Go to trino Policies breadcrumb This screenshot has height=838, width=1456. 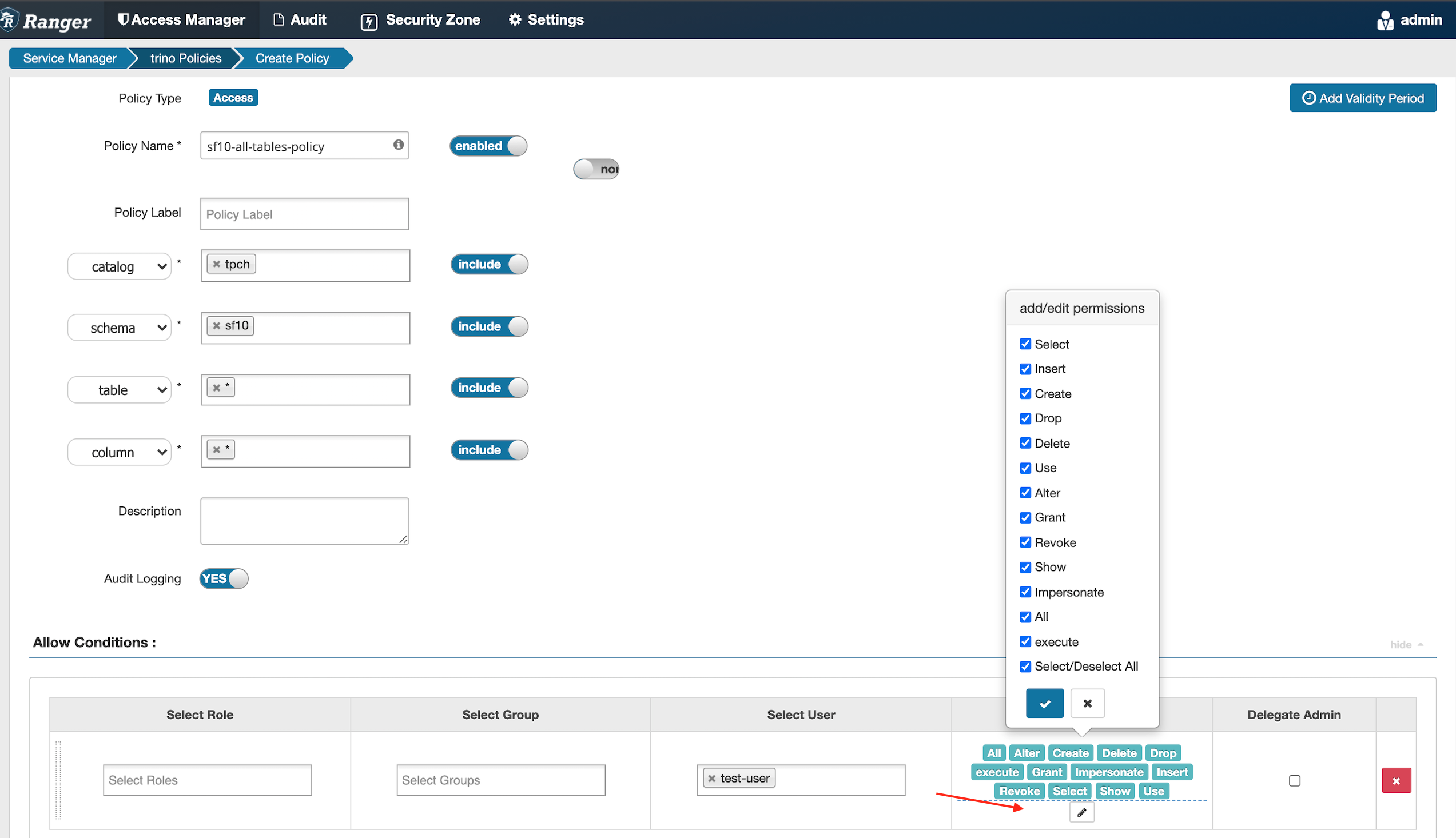pyautogui.click(x=185, y=58)
